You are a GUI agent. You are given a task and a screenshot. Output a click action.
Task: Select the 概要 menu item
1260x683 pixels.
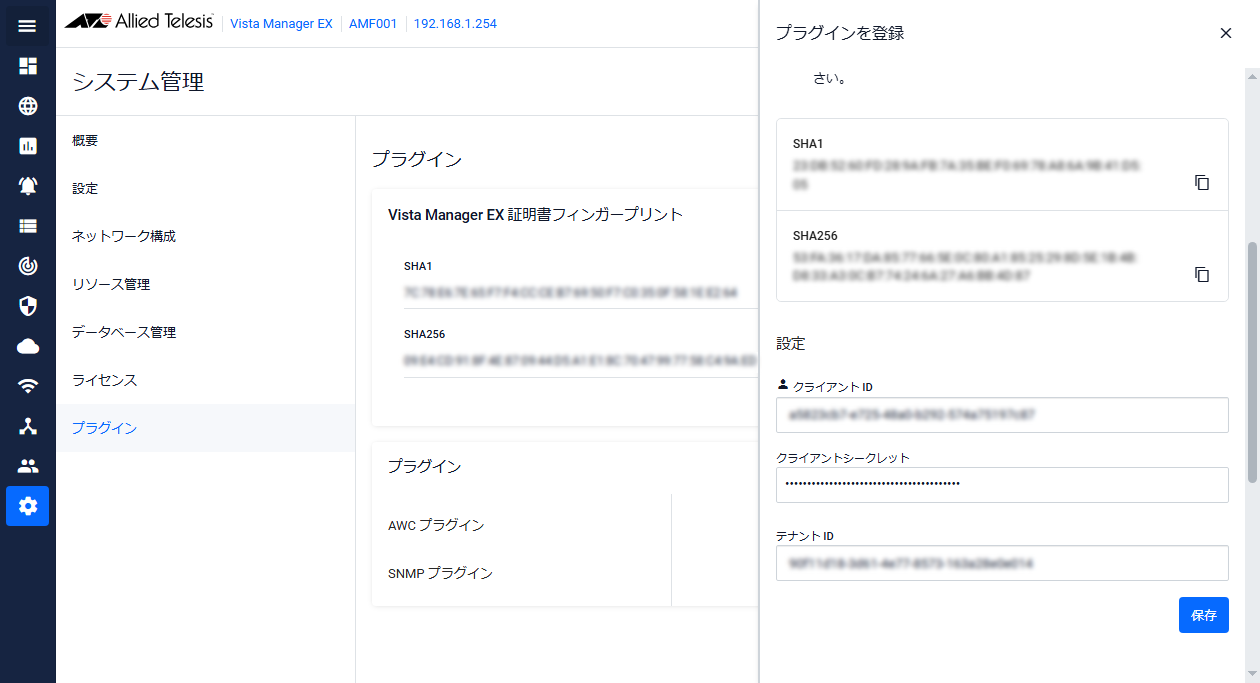pos(86,141)
